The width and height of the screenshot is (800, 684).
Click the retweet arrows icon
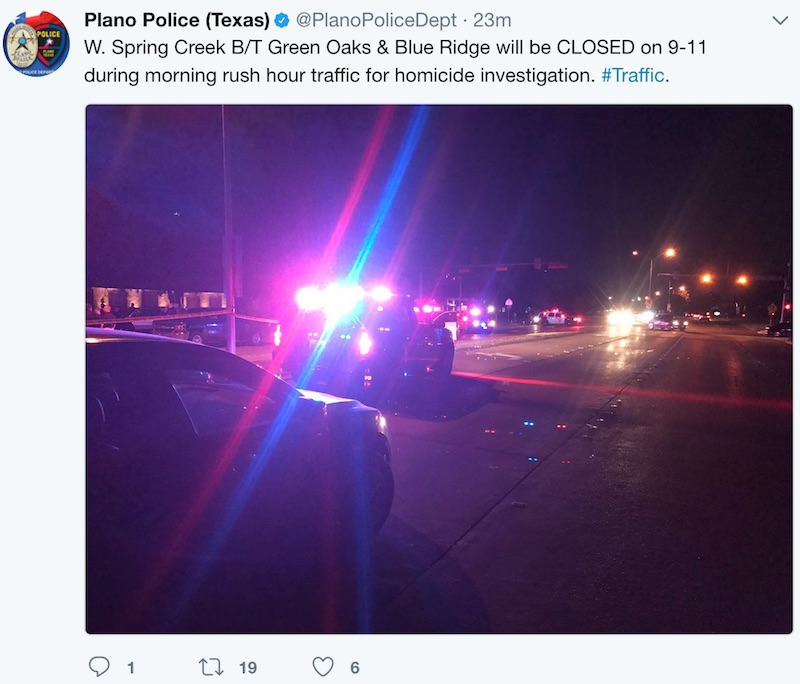click(211, 667)
